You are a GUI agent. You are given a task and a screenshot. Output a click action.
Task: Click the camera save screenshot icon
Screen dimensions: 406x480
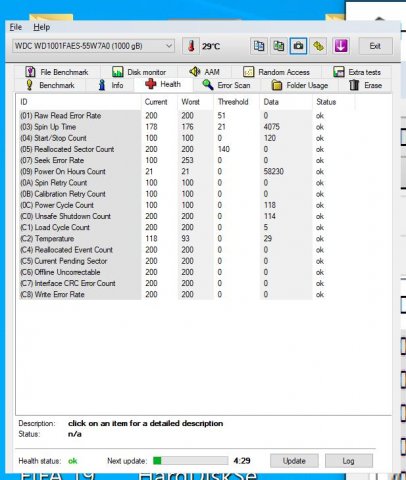298,46
